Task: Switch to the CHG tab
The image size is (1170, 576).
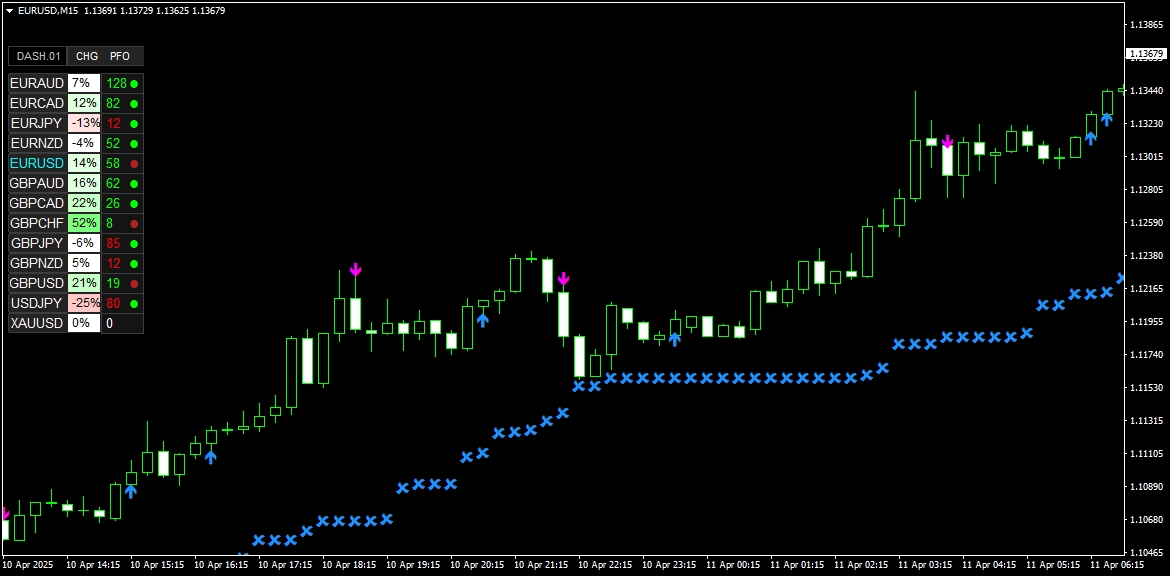Action: tap(87, 56)
